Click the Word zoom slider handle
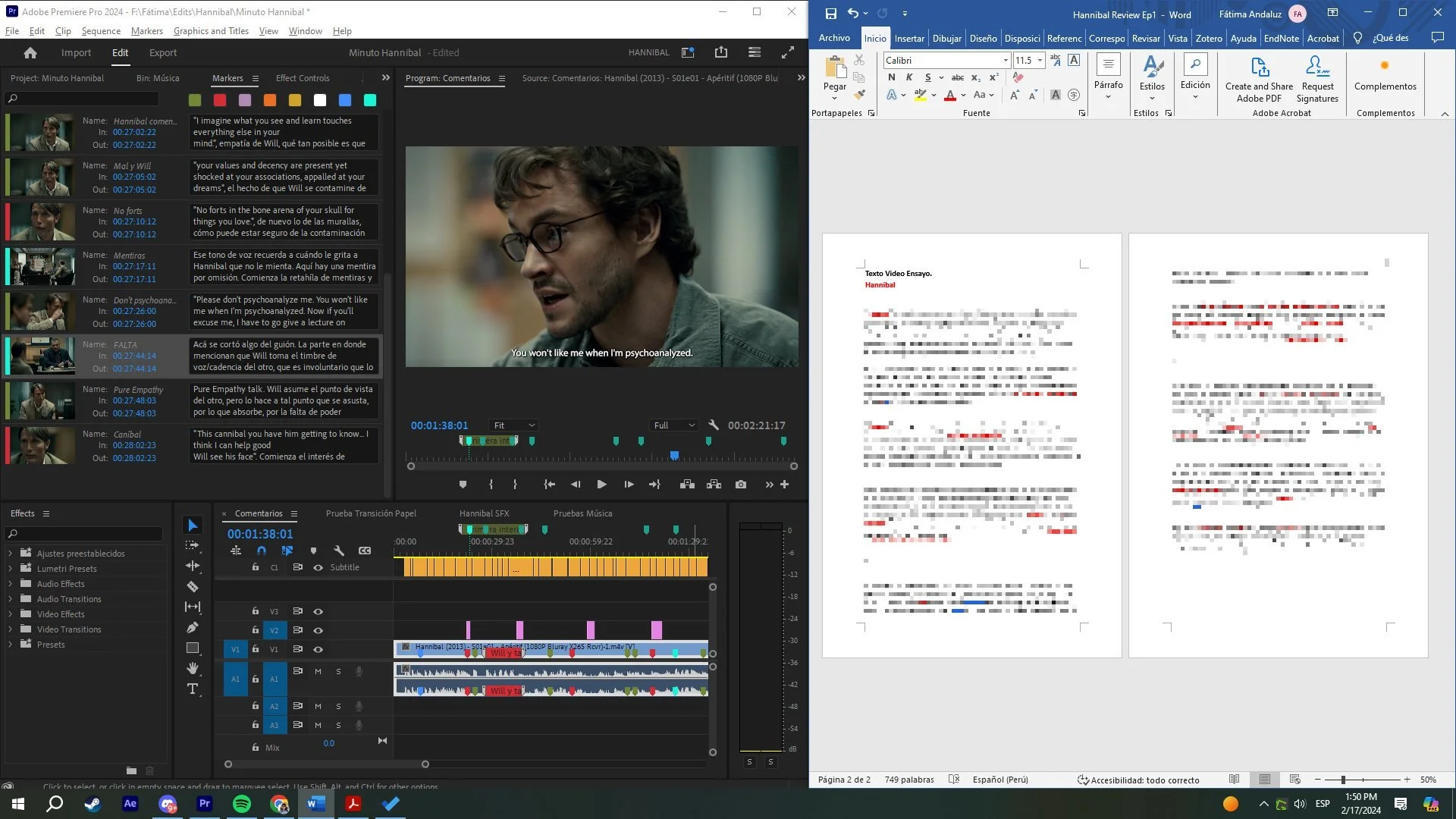 [x=1343, y=780]
